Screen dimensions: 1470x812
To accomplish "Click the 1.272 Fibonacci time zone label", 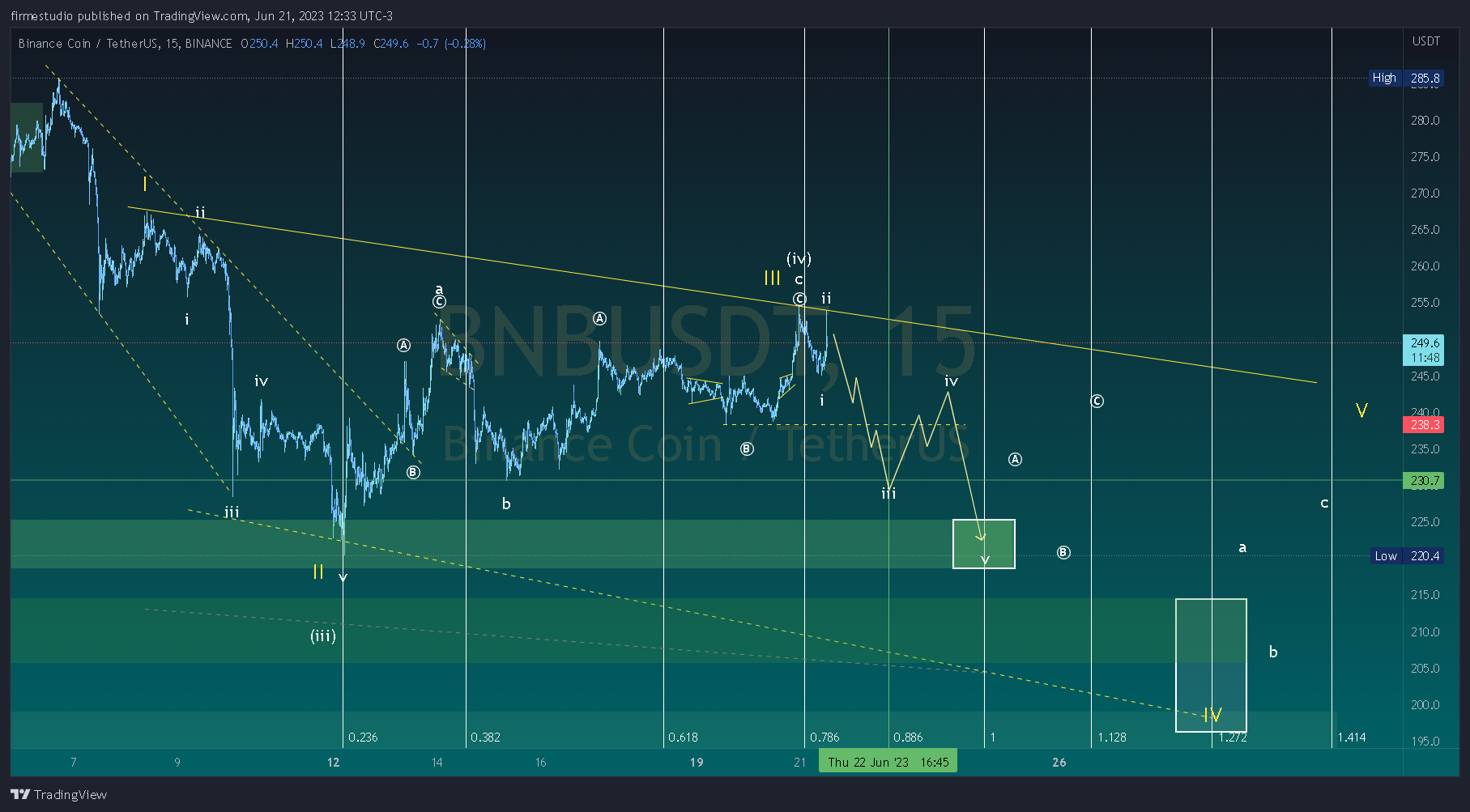I will coord(1233,738).
